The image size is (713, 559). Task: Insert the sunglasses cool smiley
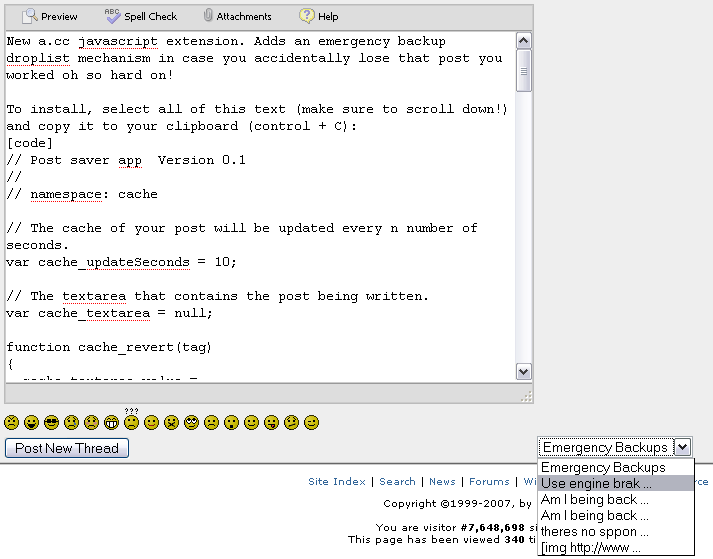51,423
